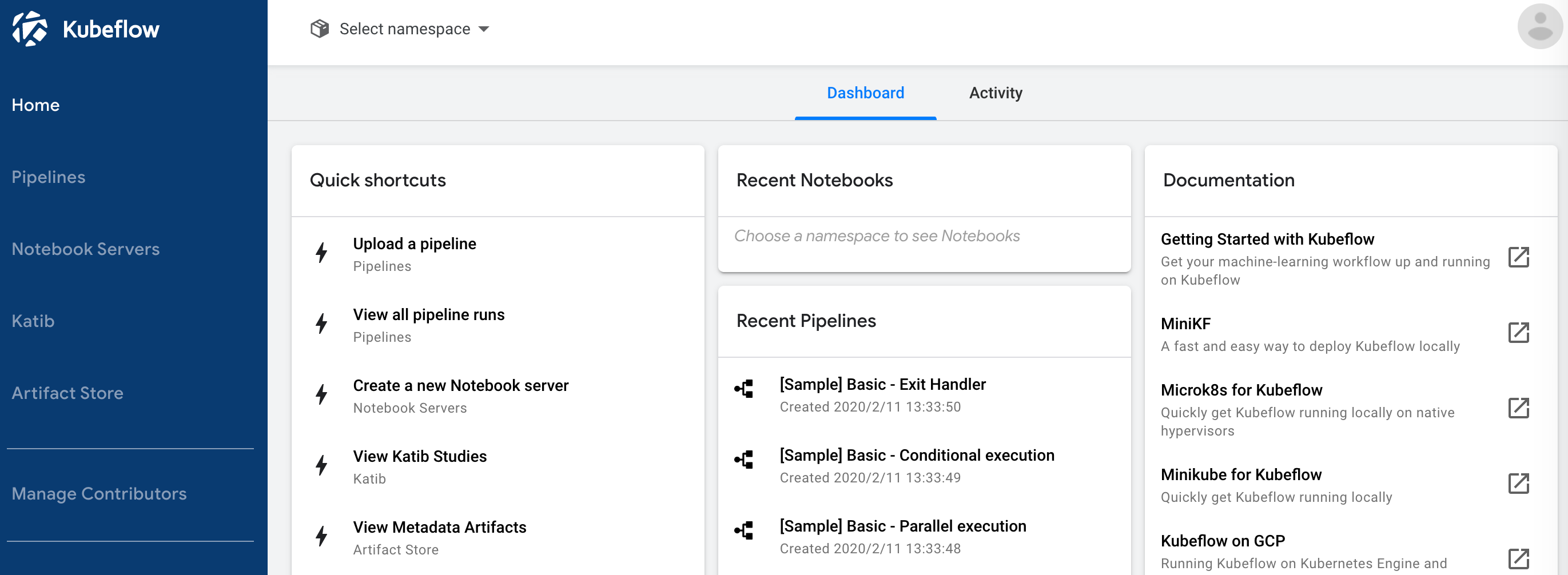The image size is (1568, 575).
Task: Open external link icon for Microk8s for Kubeflow
Action: pyautogui.click(x=1519, y=408)
